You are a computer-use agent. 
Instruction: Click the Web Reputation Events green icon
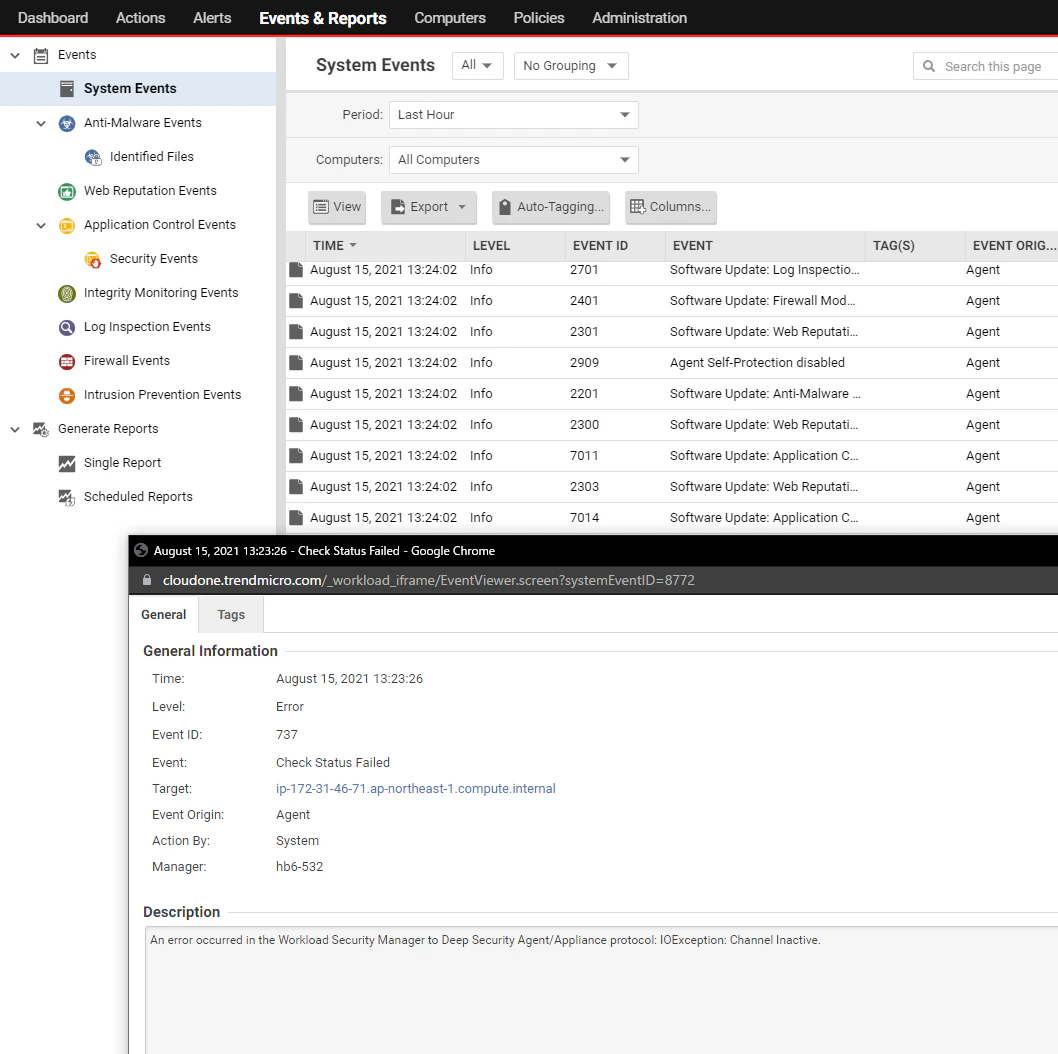tap(67, 192)
